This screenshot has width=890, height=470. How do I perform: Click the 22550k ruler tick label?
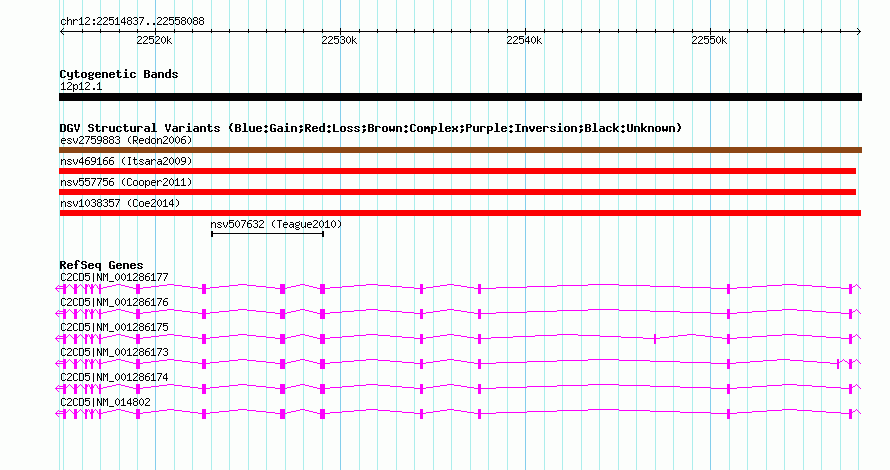point(709,40)
